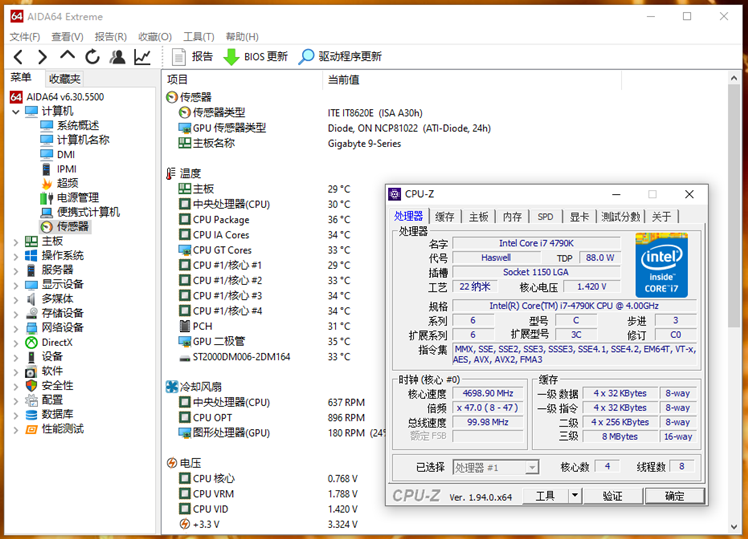Switch to CPU-Z SPD tab
This screenshot has width=748, height=539.
tap(545, 217)
